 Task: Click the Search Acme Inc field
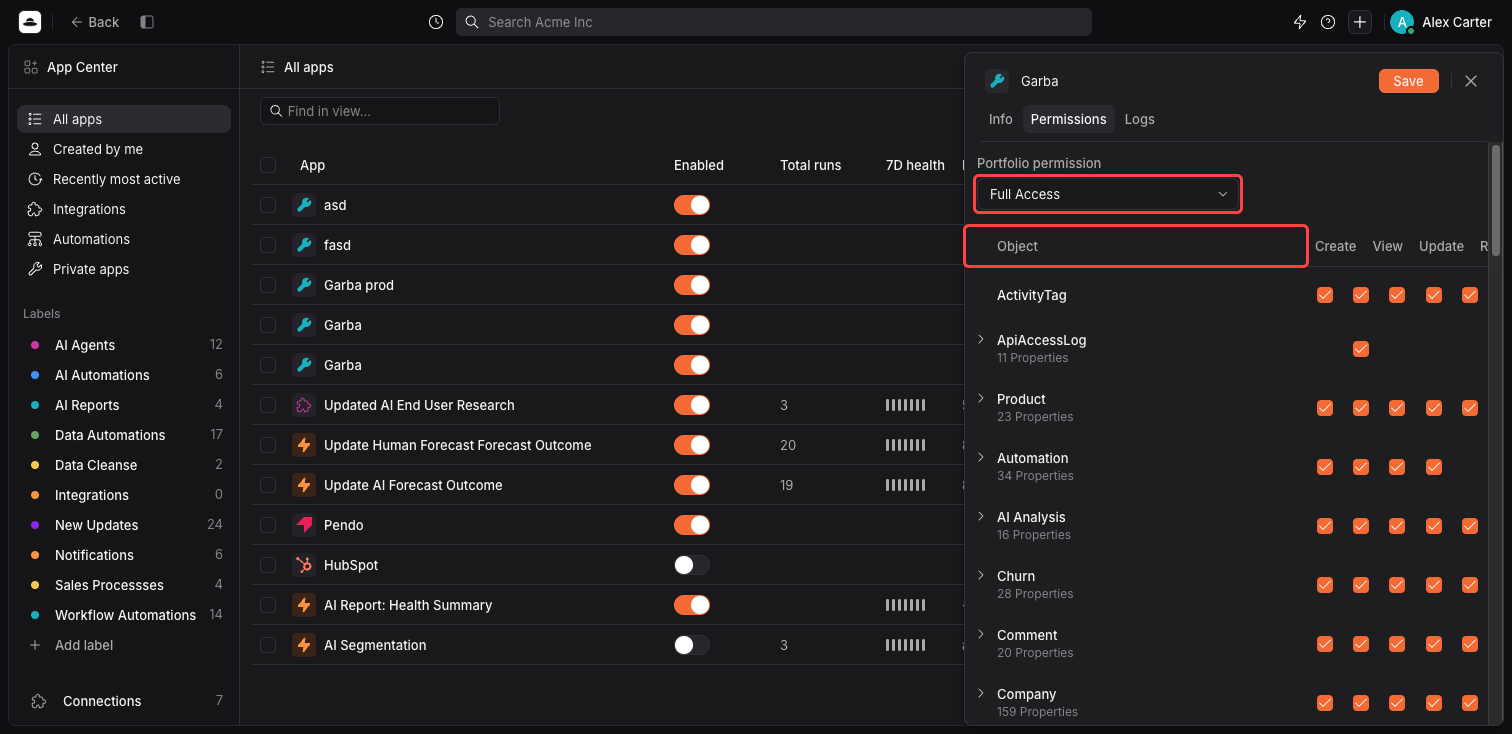tap(774, 22)
